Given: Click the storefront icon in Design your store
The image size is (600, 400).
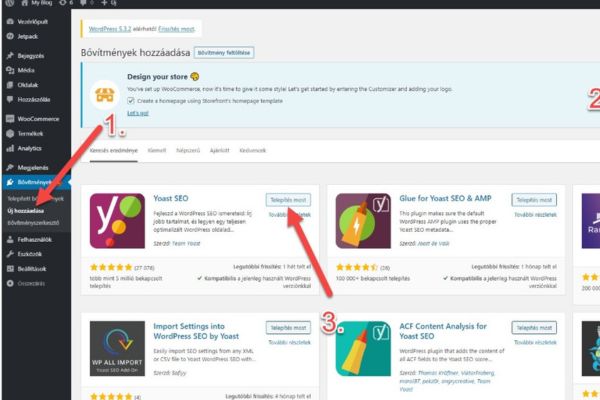Looking at the screenshot, I should point(104,95).
